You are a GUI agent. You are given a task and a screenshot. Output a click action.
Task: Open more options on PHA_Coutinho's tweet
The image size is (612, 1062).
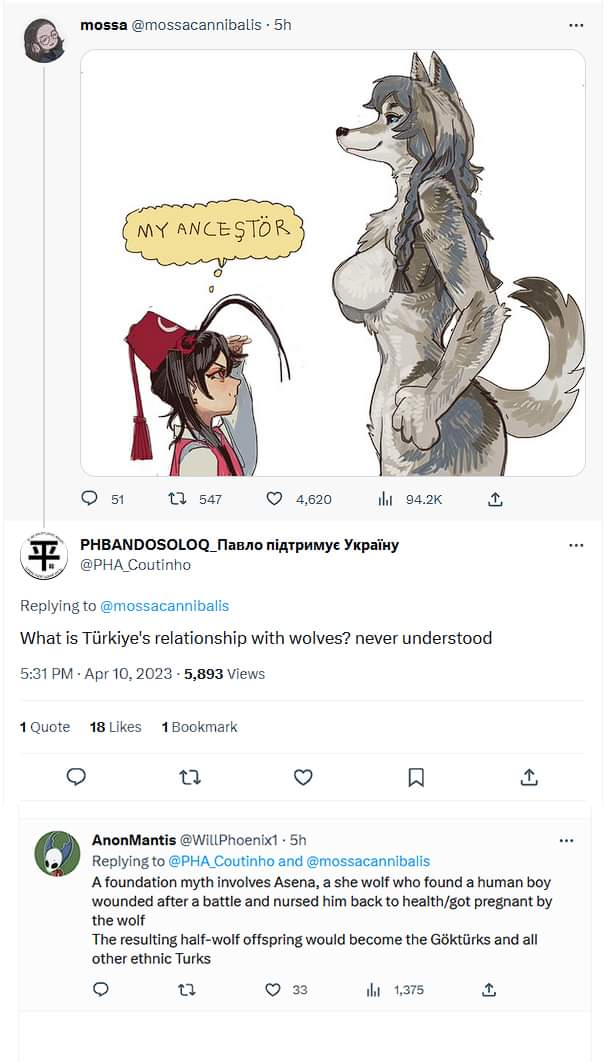click(576, 545)
